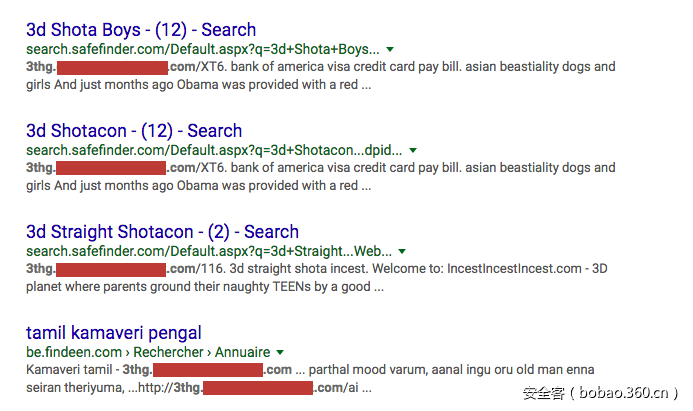Image resolution: width=693 pixels, height=411 pixels.
Task: Click the redacted block after "Kamaveri tamil - 3thg."
Action: (x=208, y=371)
